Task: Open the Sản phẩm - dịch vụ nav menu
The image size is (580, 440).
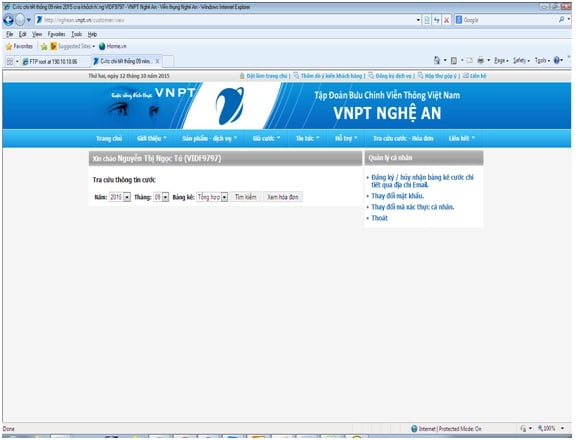Action: tap(209, 138)
